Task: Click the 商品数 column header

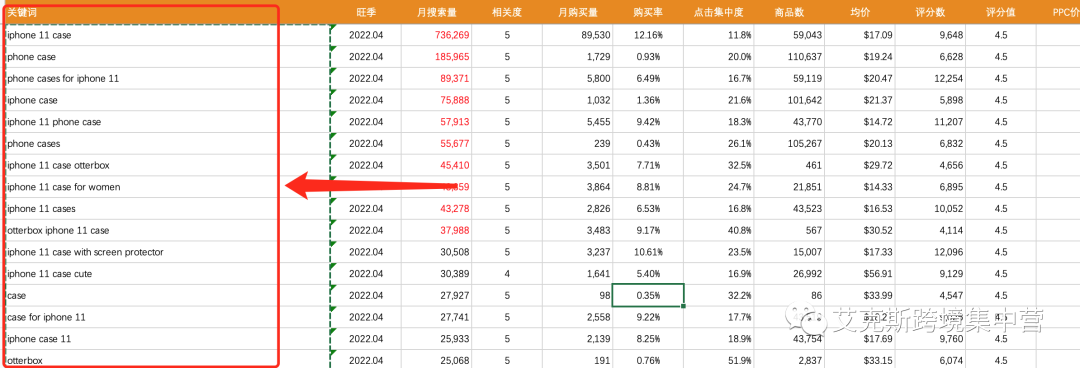Action: pos(789,12)
